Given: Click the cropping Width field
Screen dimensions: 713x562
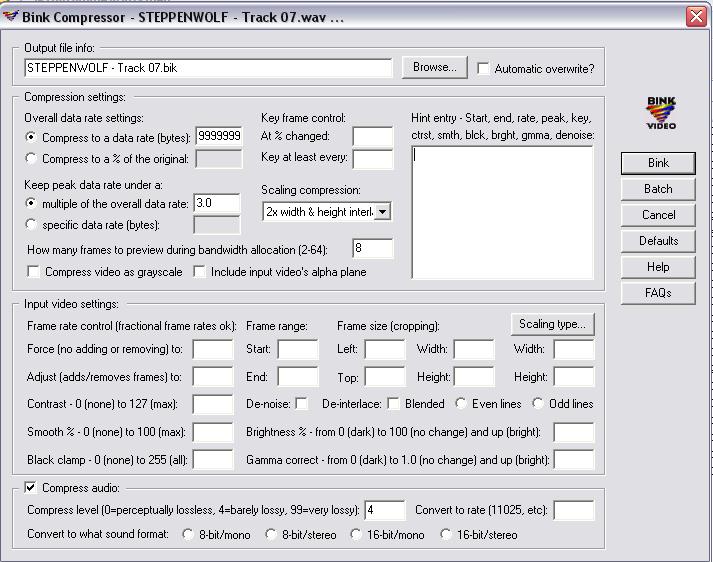Looking at the screenshot, I should (474, 350).
